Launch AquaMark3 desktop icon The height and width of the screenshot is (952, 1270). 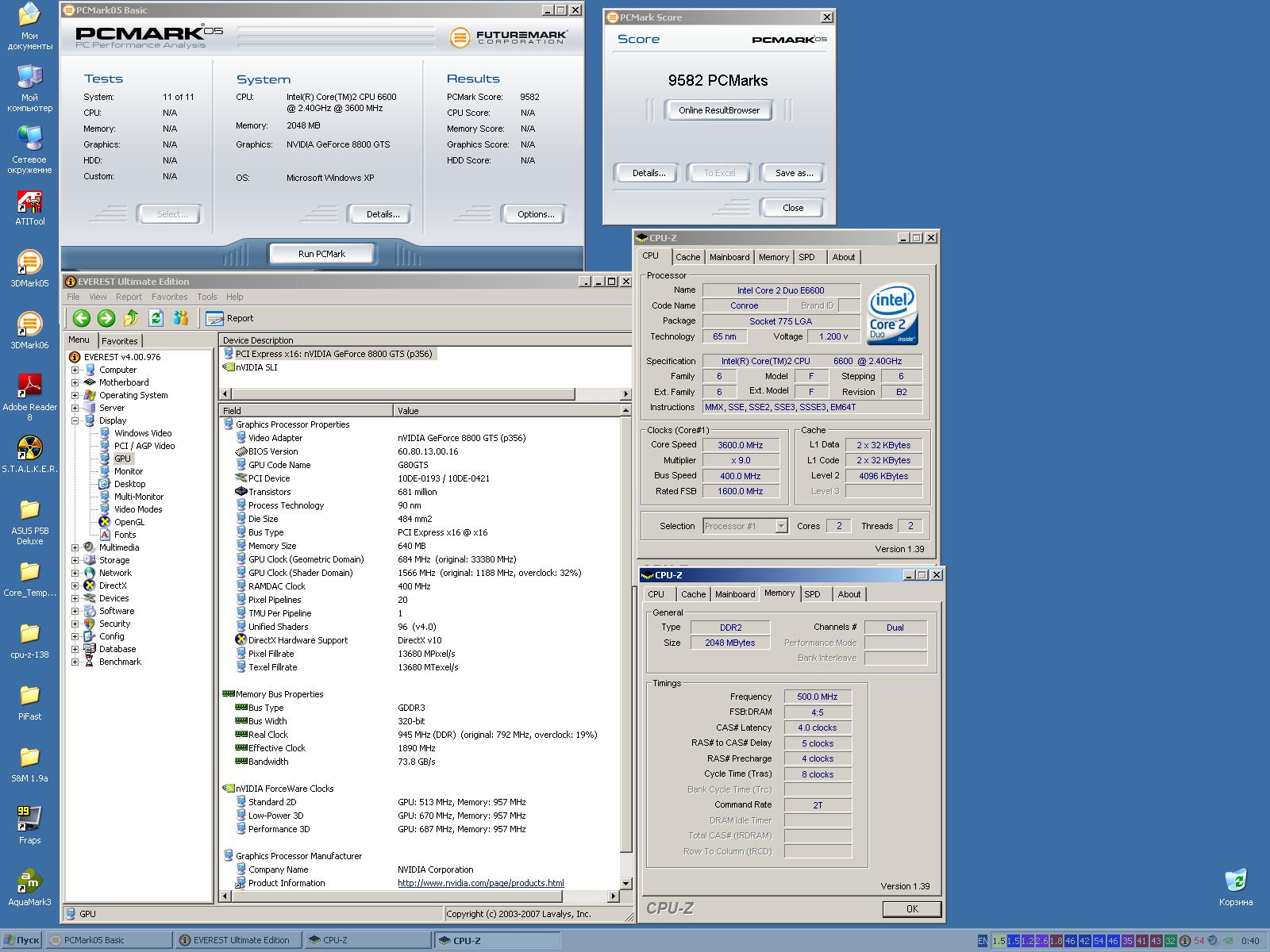point(29,887)
